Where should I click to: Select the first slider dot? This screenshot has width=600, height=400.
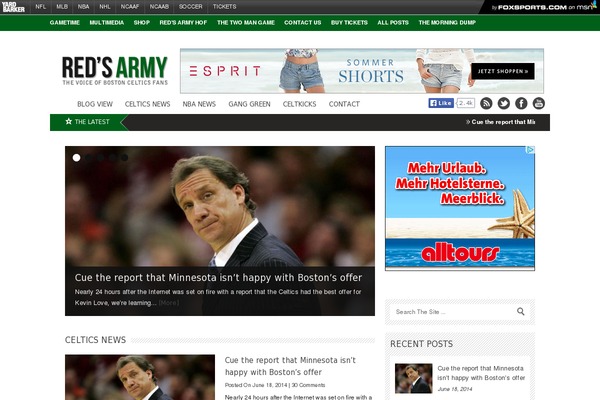[77, 158]
